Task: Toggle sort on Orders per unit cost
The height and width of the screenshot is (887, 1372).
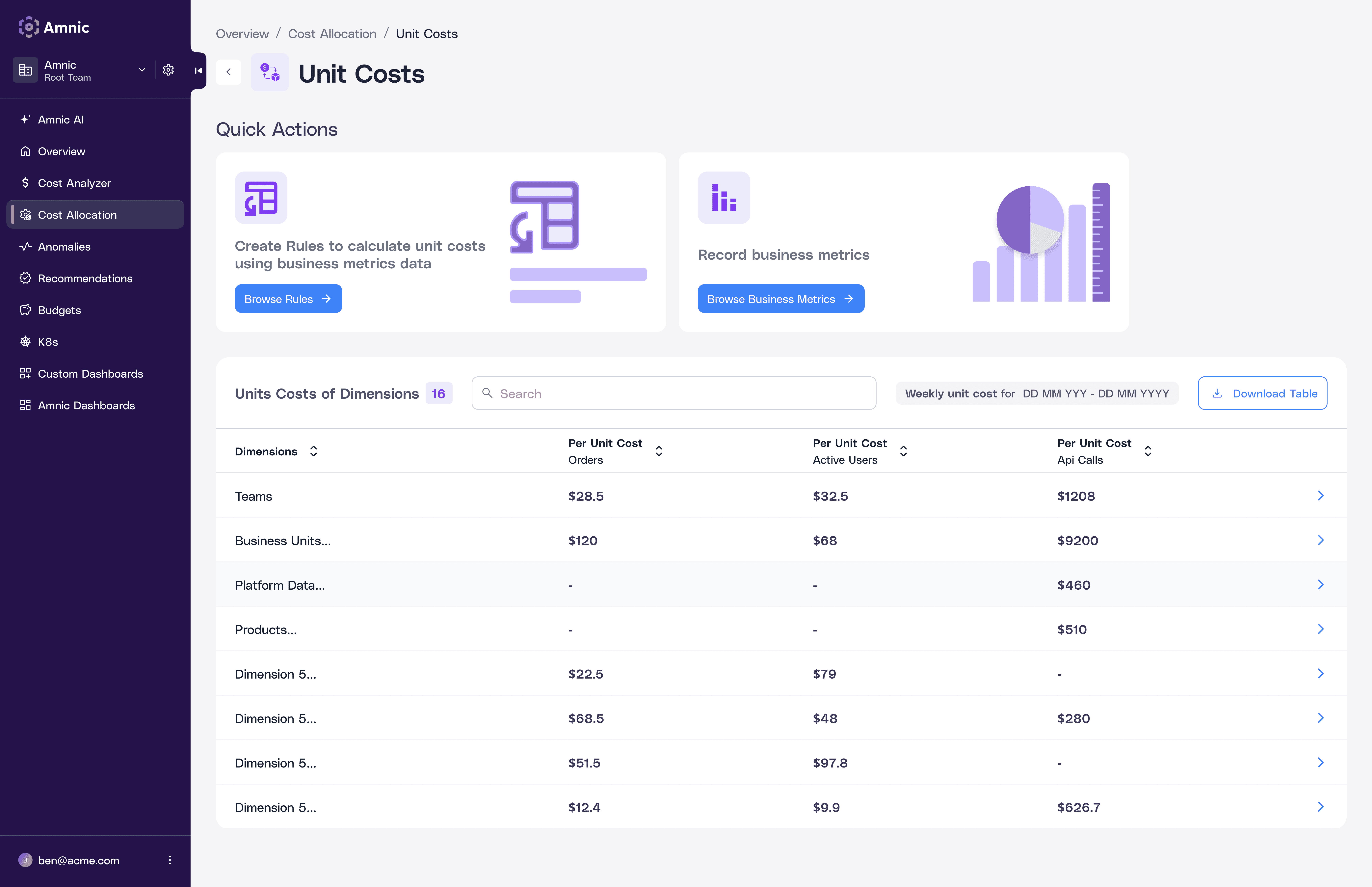Action: (659, 451)
